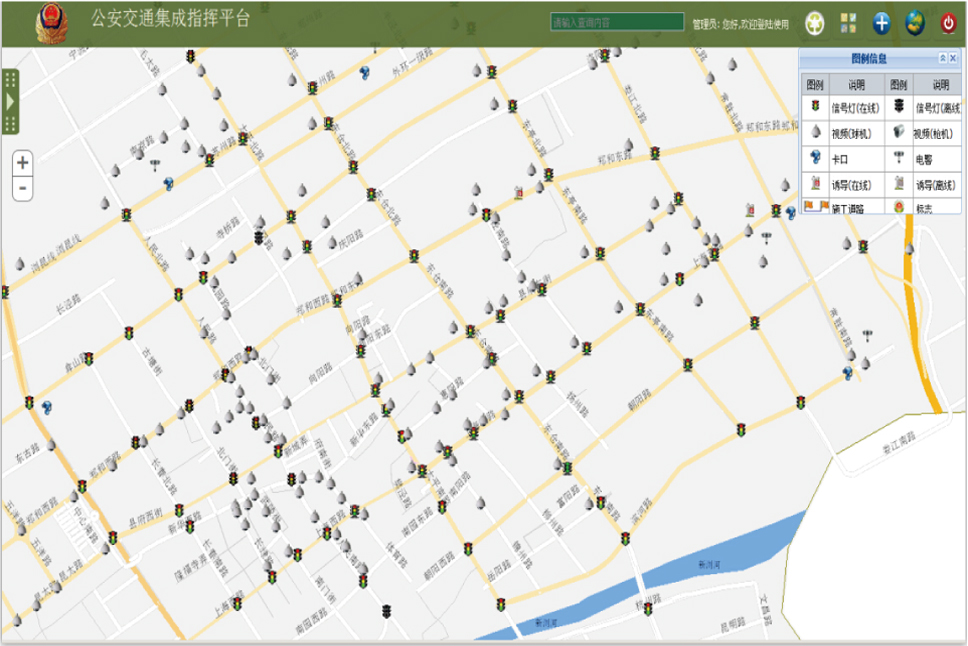Image resolution: width=968 pixels, height=646 pixels.
Task: Click the blue plus icon in header
Action: pos(882,23)
